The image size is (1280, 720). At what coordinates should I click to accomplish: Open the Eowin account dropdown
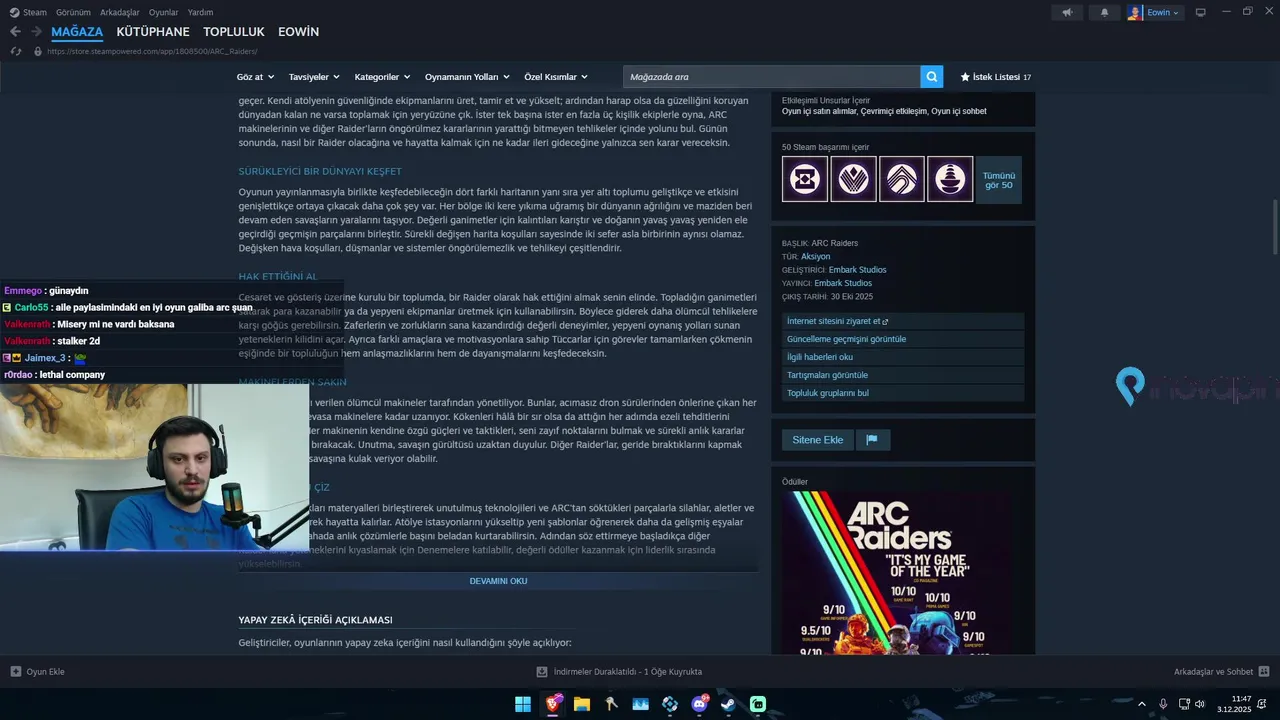tap(1164, 12)
